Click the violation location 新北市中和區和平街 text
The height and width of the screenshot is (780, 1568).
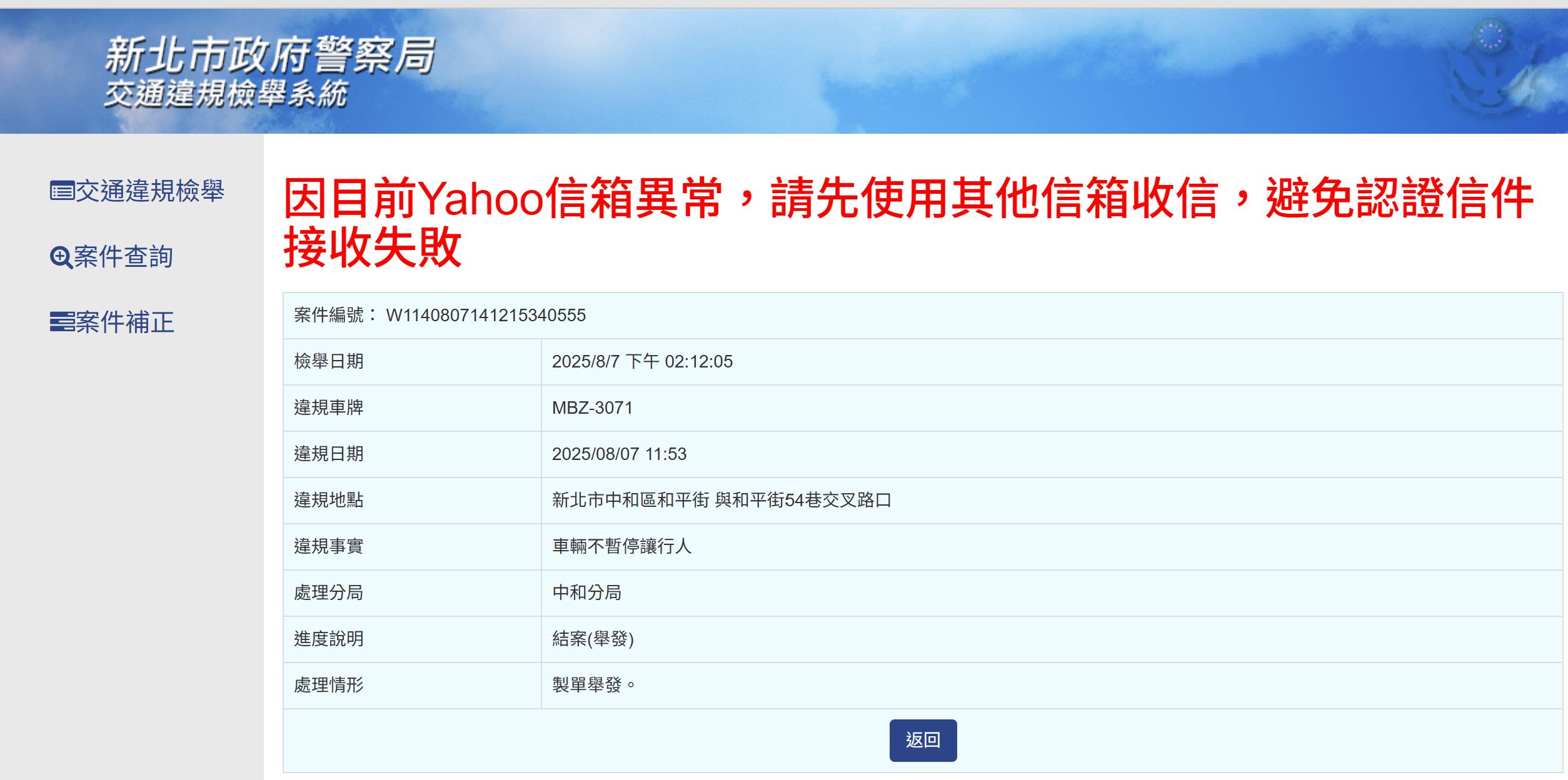click(630, 500)
